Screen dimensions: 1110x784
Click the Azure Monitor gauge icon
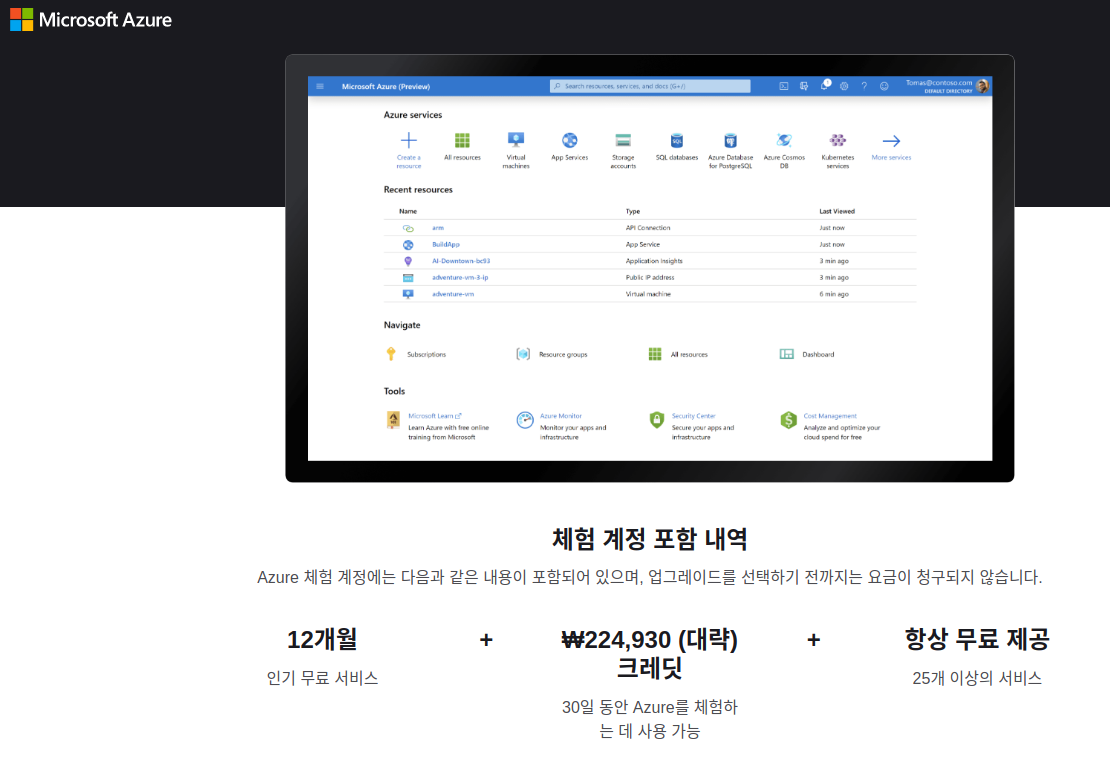click(x=525, y=420)
